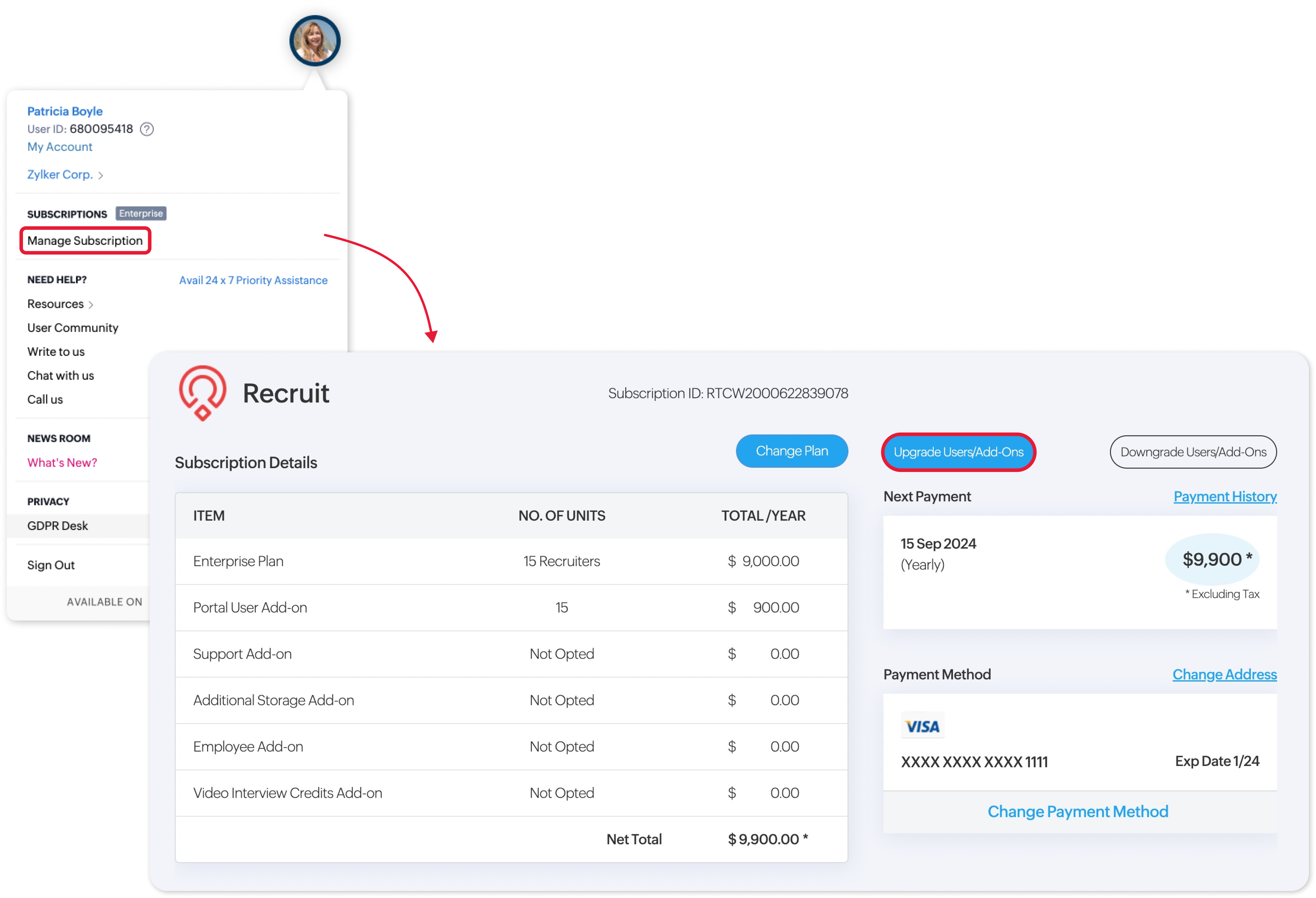Click the VISA card logo
Image resolution: width=1316 pixels, height=898 pixels.
click(x=922, y=726)
